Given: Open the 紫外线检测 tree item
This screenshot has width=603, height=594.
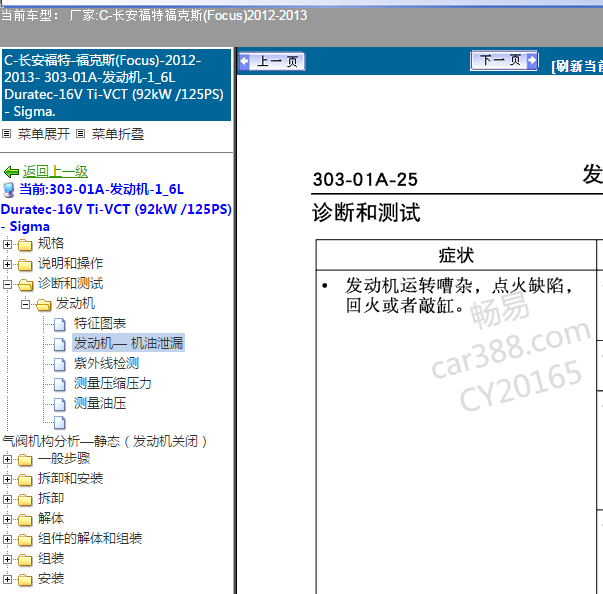Looking at the screenshot, I should (x=106, y=364).
